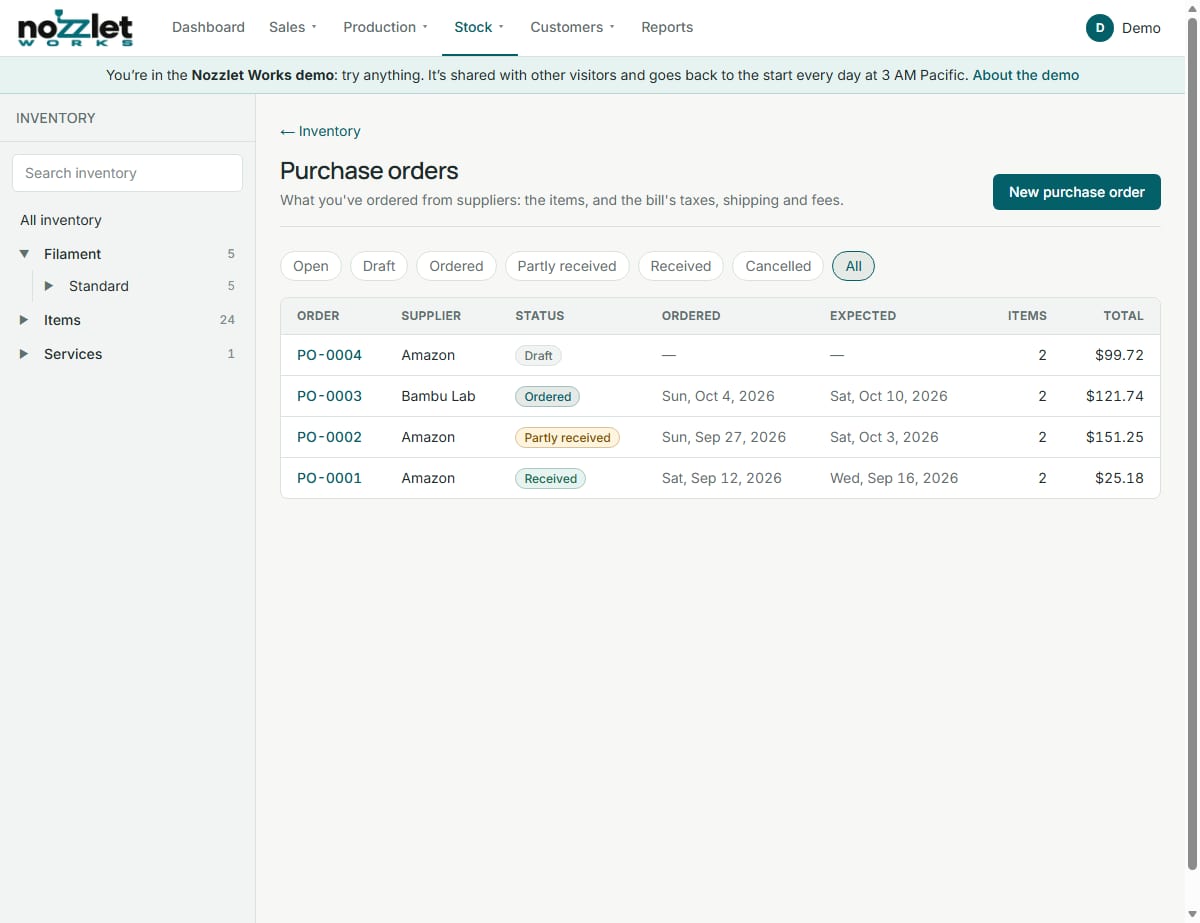Filter purchase orders by Open
Image resolution: width=1200 pixels, height=923 pixels.
point(311,266)
